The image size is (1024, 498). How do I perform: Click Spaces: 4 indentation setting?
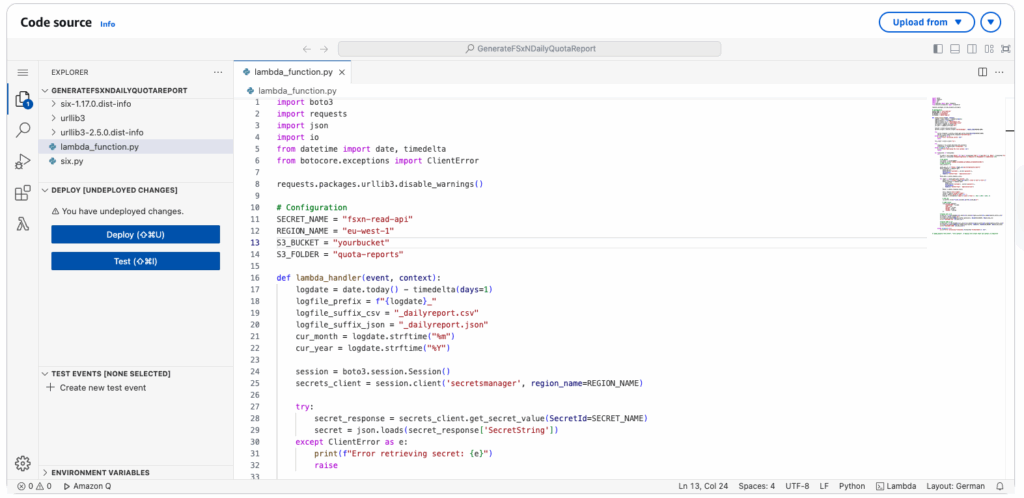click(x=757, y=486)
